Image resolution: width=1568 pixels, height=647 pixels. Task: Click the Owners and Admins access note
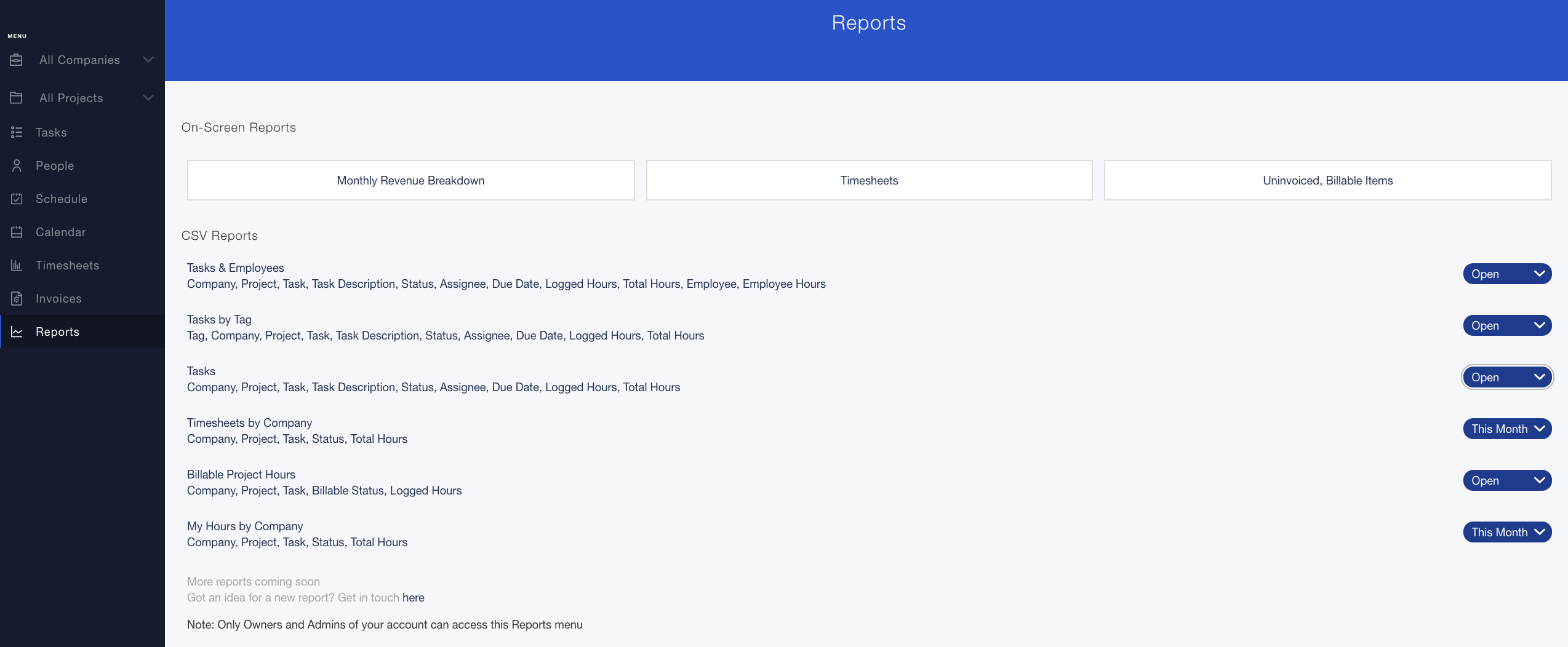point(385,624)
